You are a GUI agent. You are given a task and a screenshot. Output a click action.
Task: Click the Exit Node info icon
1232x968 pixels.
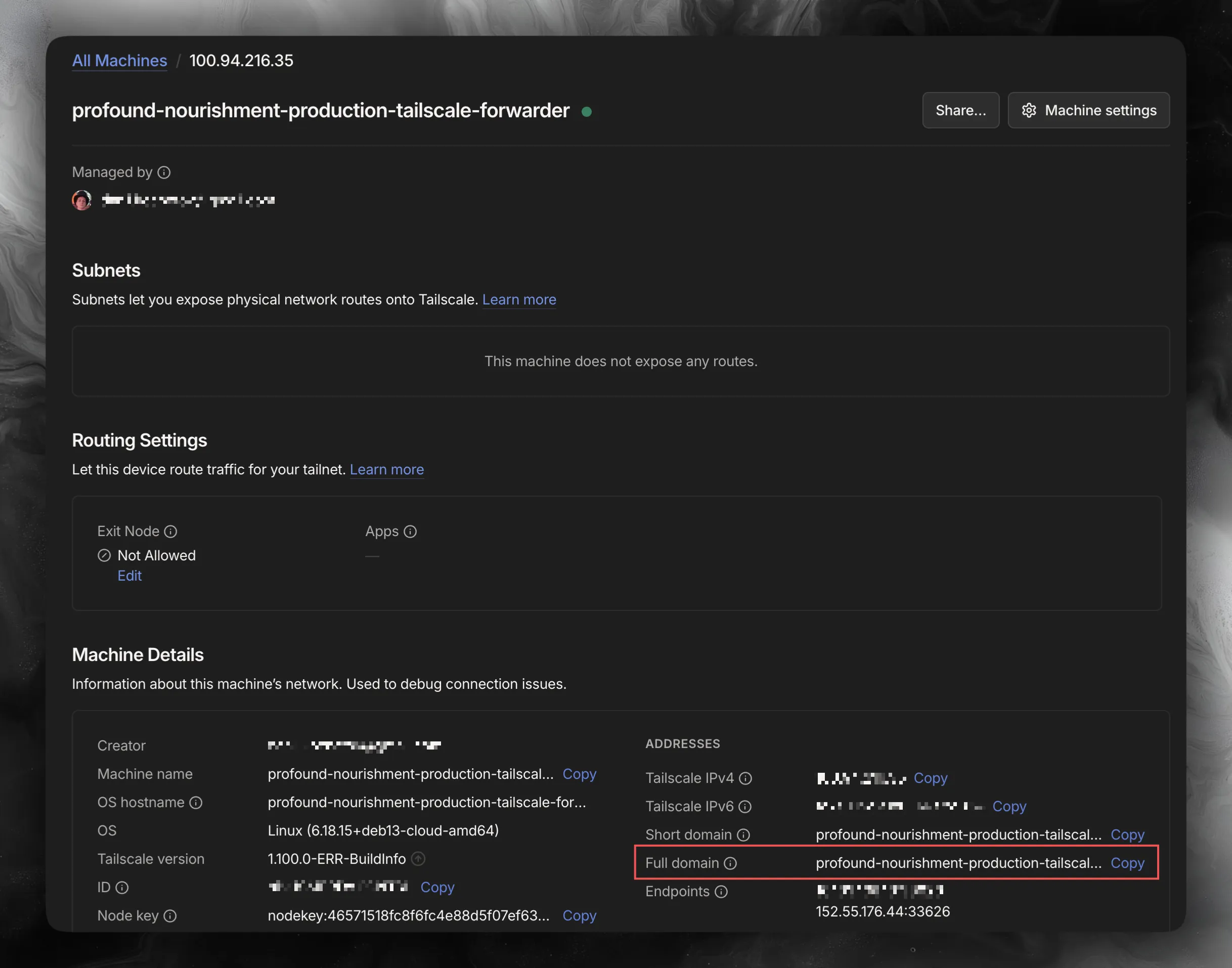pyautogui.click(x=170, y=531)
